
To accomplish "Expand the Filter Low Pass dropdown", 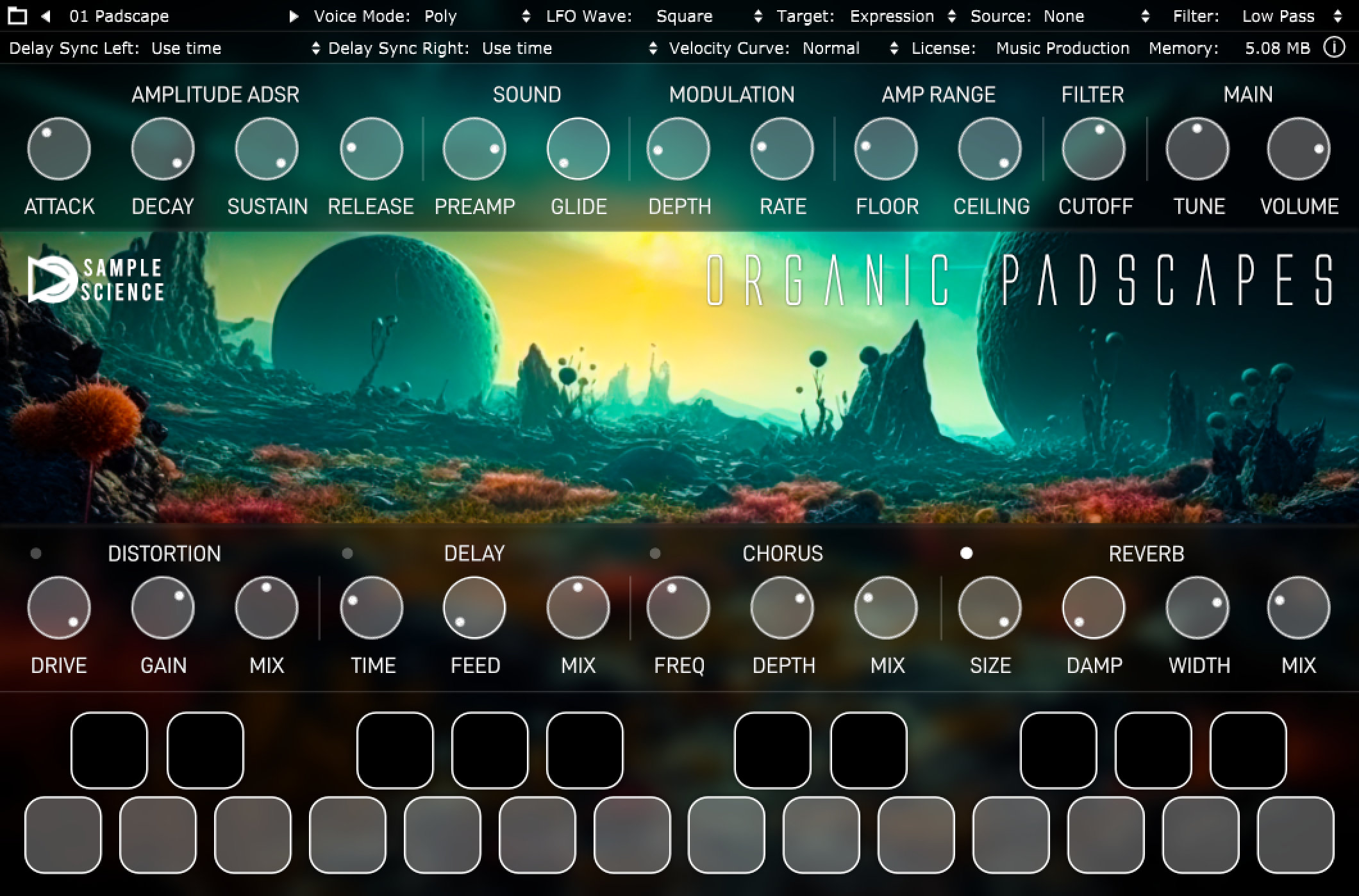I will (x=1258, y=16).
